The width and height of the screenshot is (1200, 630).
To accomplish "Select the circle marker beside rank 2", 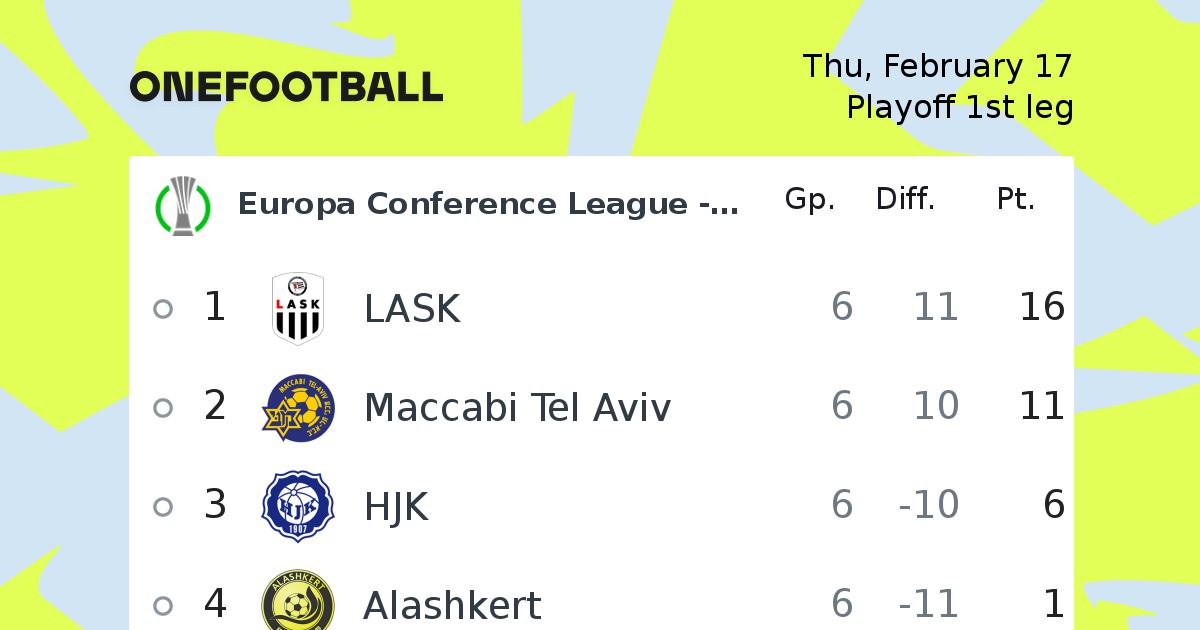I will coord(163,408).
